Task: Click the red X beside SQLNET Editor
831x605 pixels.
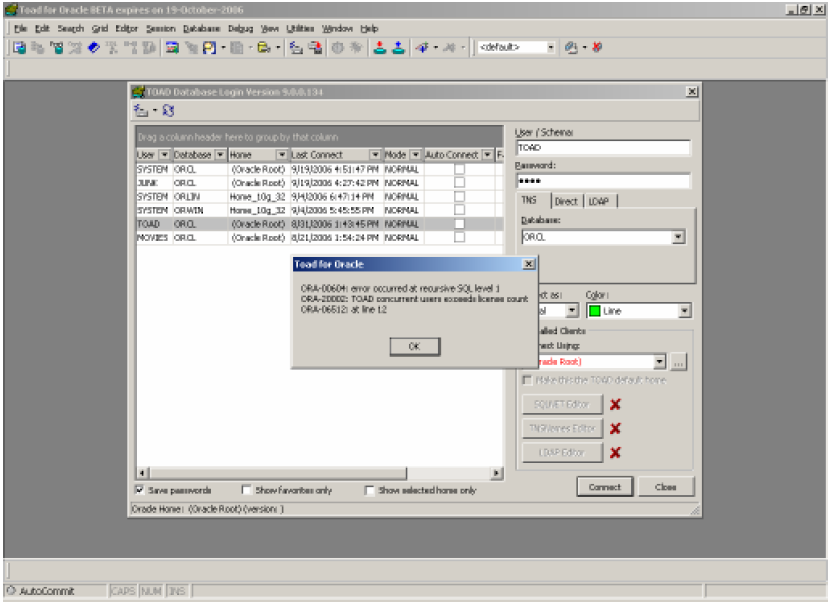Action: coord(615,404)
